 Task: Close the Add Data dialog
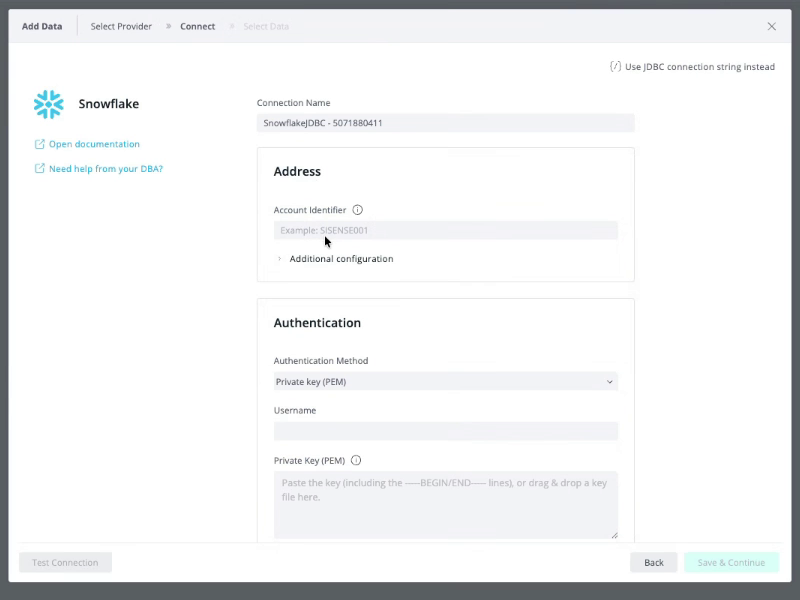click(x=771, y=27)
